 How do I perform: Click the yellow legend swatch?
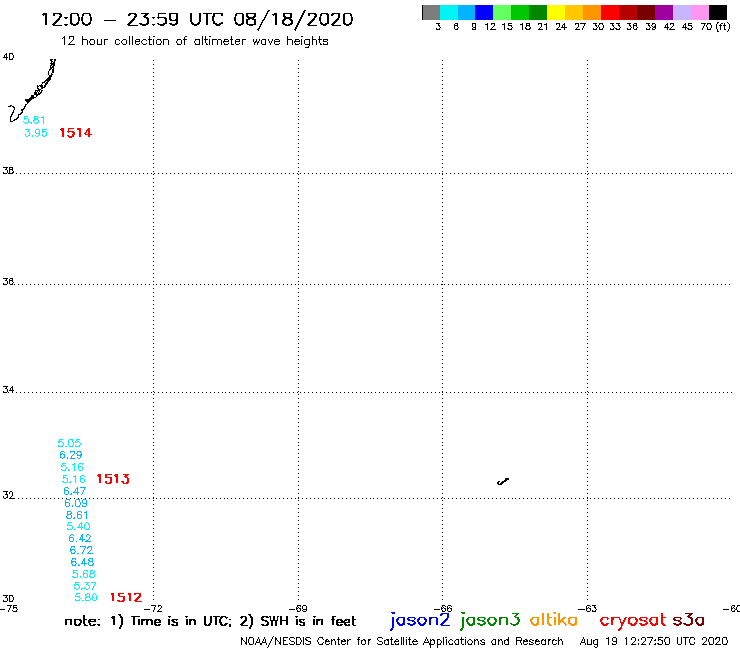coord(556,13)
